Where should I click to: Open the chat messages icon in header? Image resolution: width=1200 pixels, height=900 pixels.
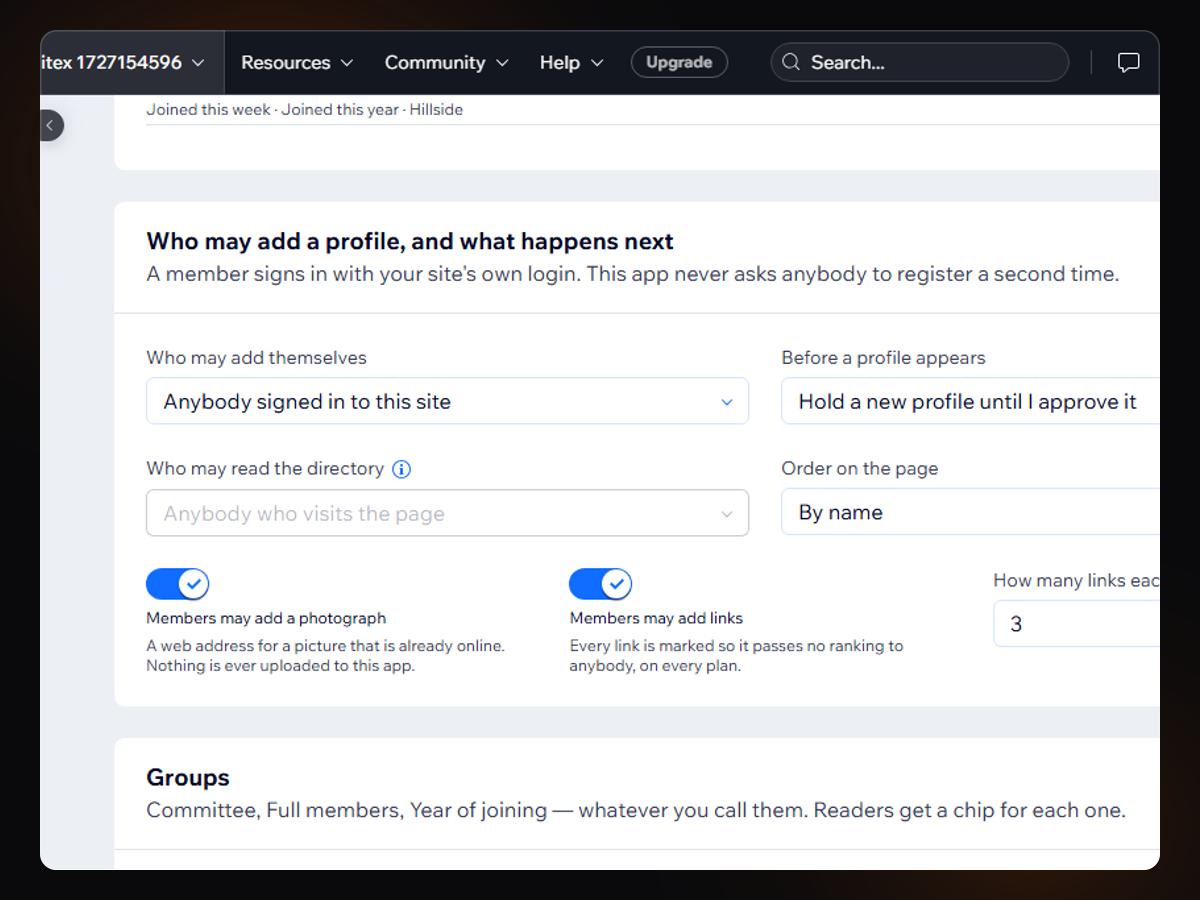(x=1128, y=63)
